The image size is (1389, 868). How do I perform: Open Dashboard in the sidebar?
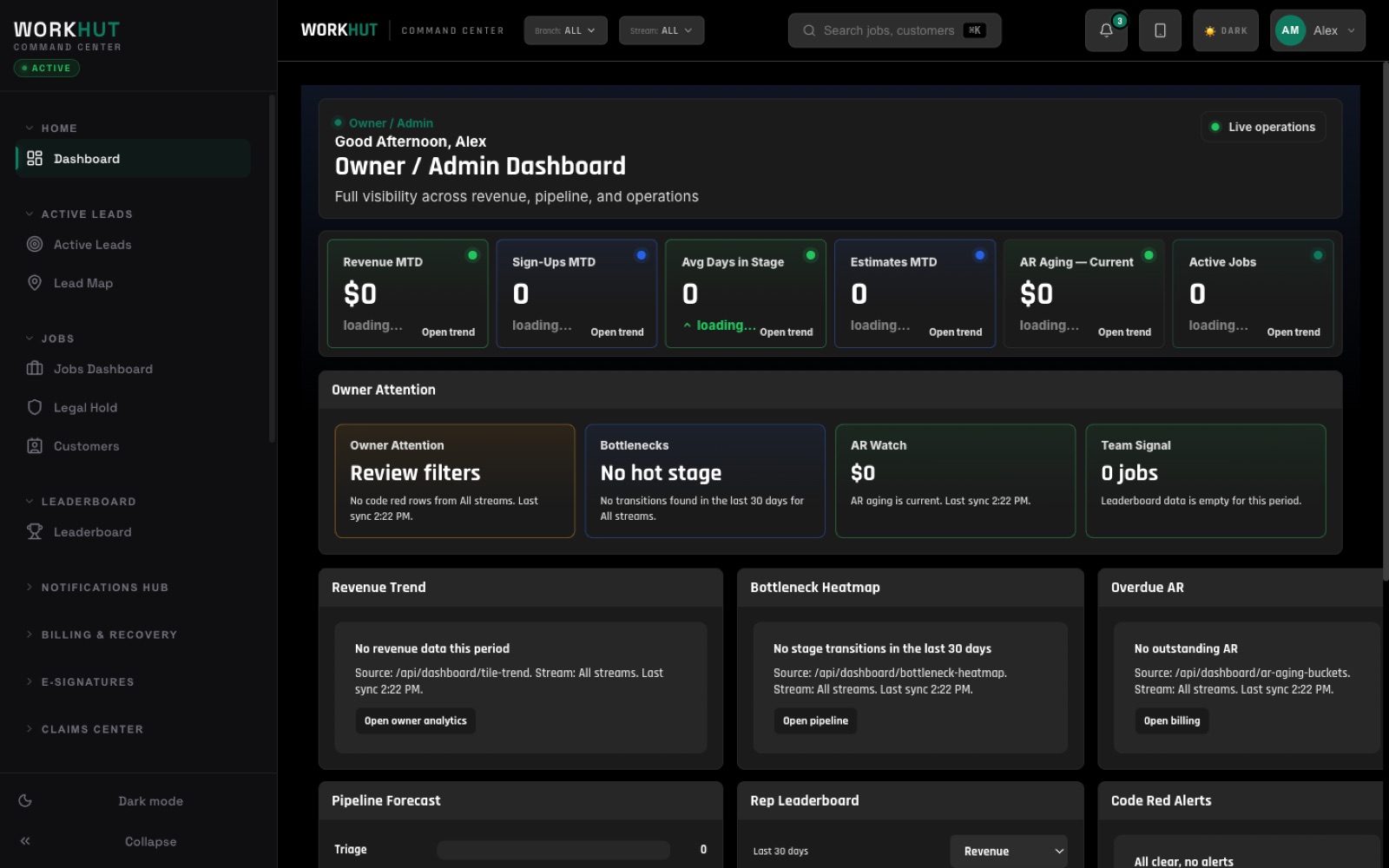133,159
